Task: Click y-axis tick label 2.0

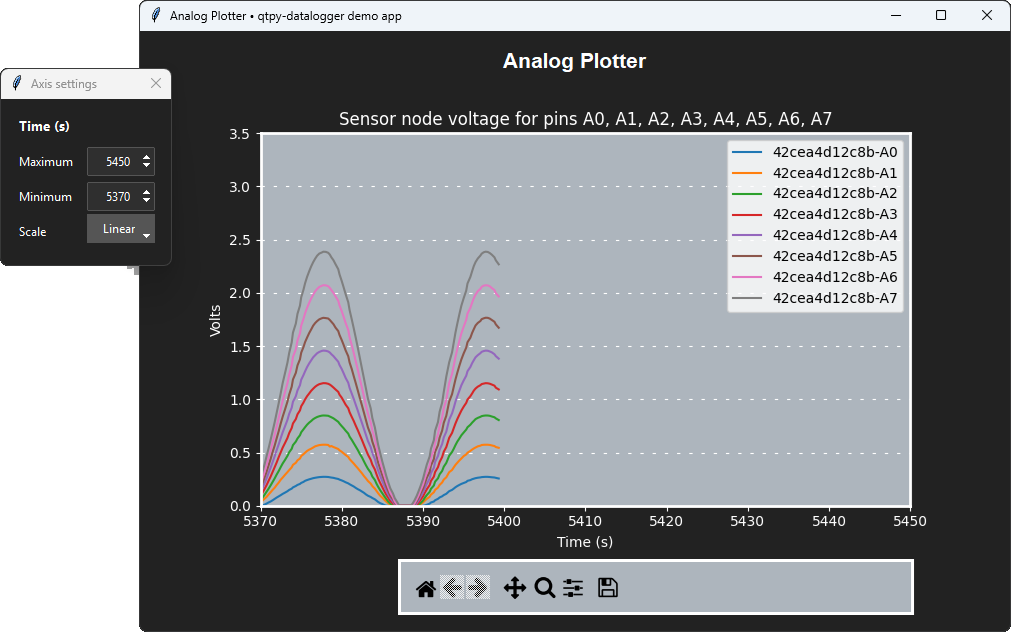Action: [239, 293]
